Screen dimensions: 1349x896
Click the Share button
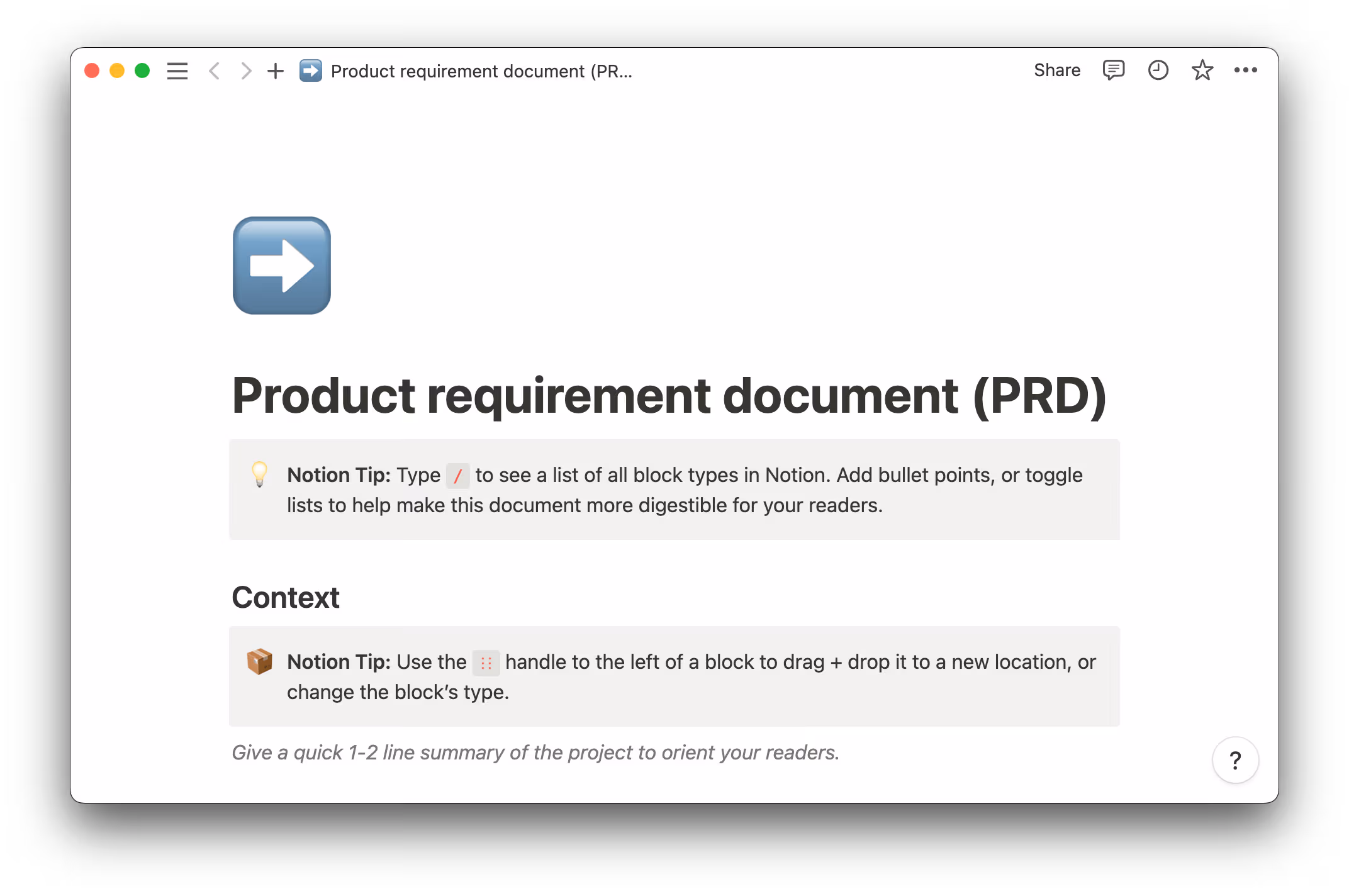click(x=1056, y=70)
